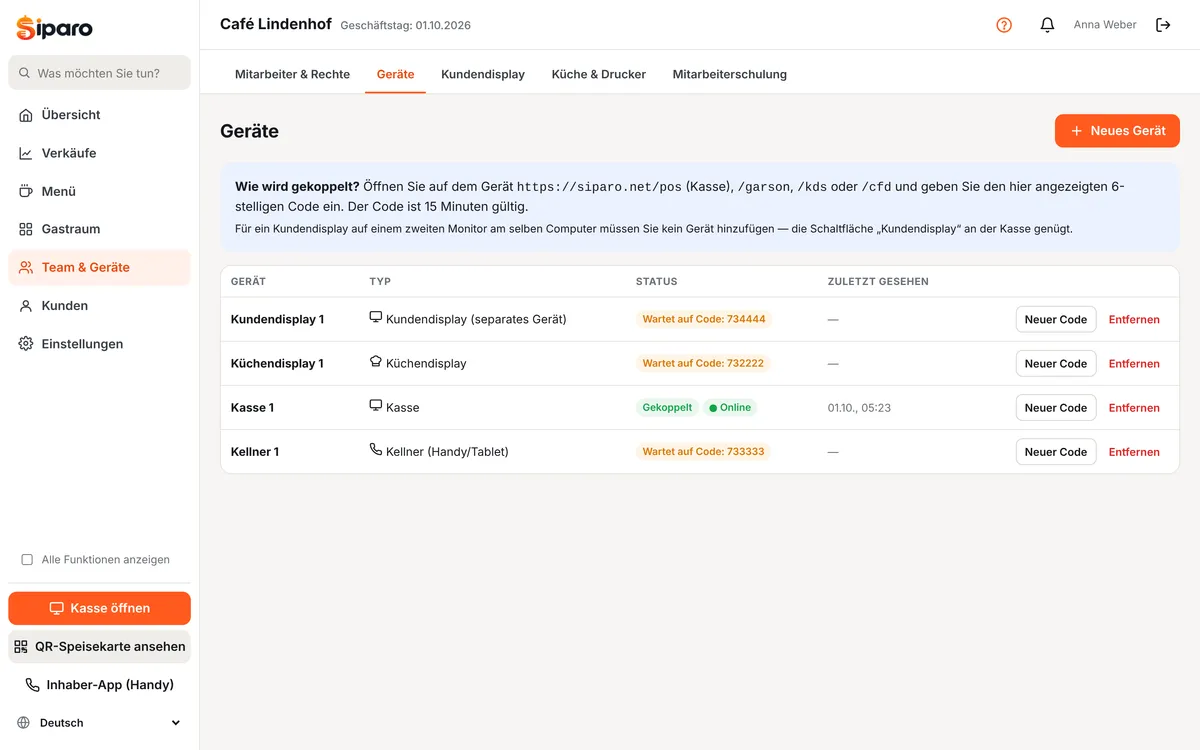The width and height of the screenshot is (1200, 750).
Task: Click the globe language icon
Action: coord(24,723)
